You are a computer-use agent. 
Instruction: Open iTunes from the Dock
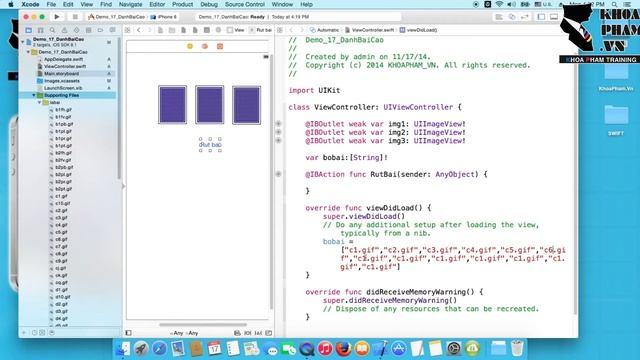click(325, 349)
